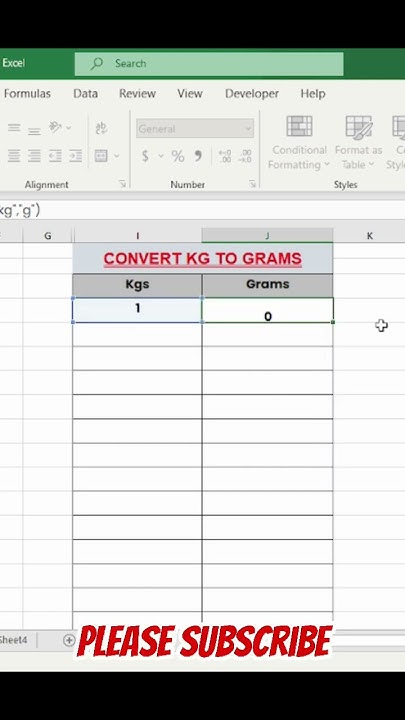Open Format as Table gallery
Image resolution: width=405 pixels, height=720 pixels.
click(359, 143)
